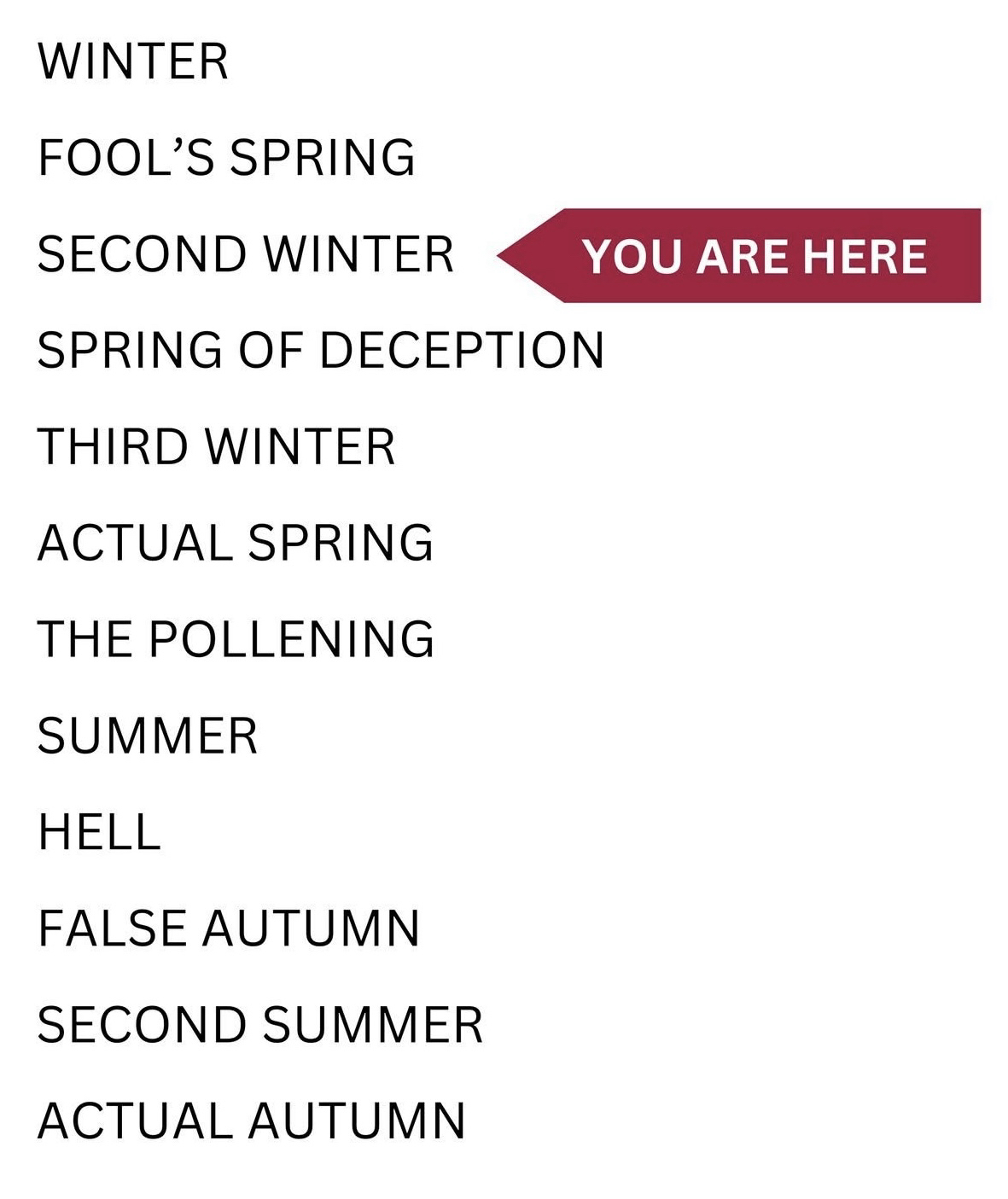1008x1199 pixels.
Task: Select the ACTUAL SPRING line
Action: (x=236, y=543)
